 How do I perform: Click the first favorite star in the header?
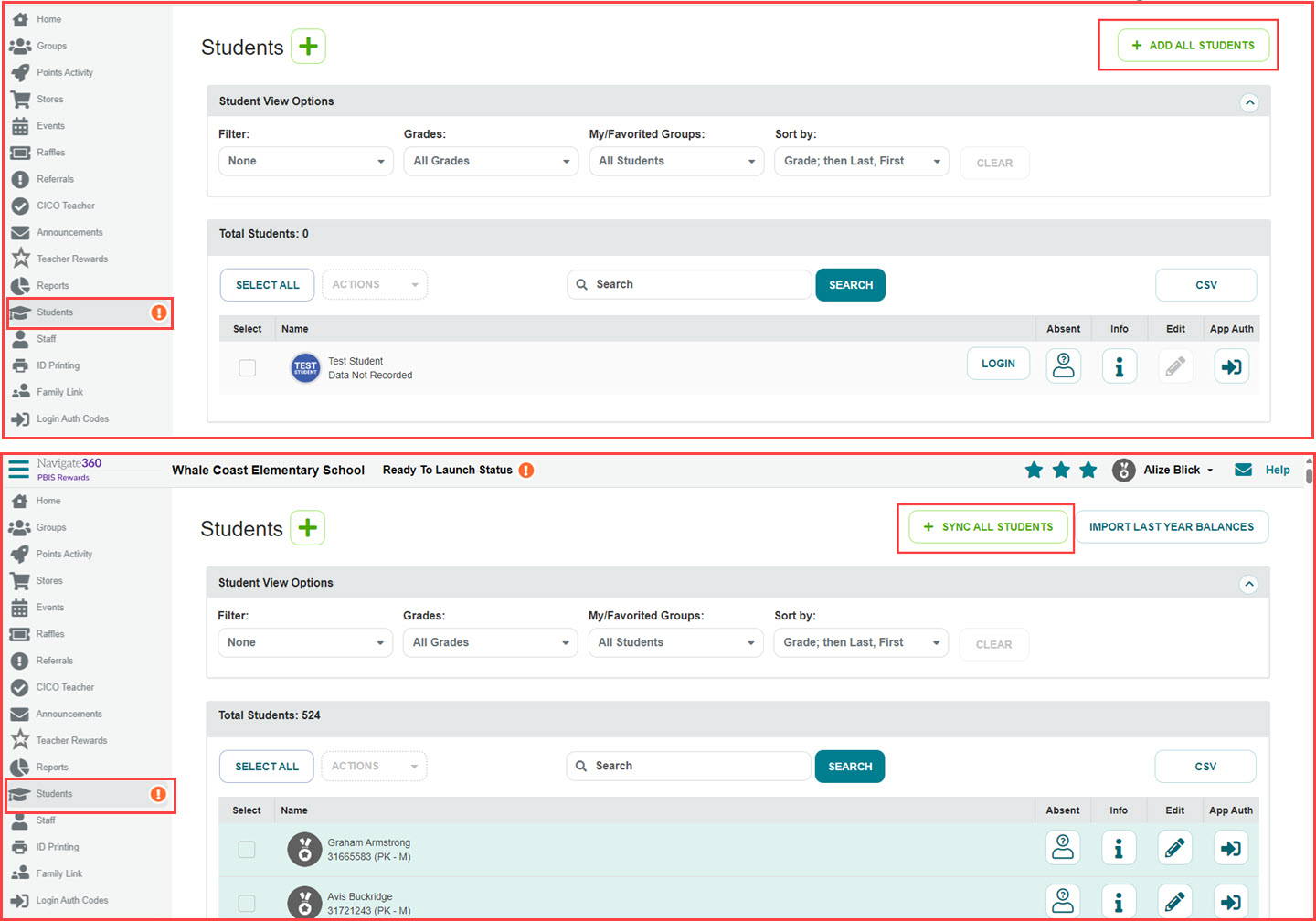[1034, 470]
